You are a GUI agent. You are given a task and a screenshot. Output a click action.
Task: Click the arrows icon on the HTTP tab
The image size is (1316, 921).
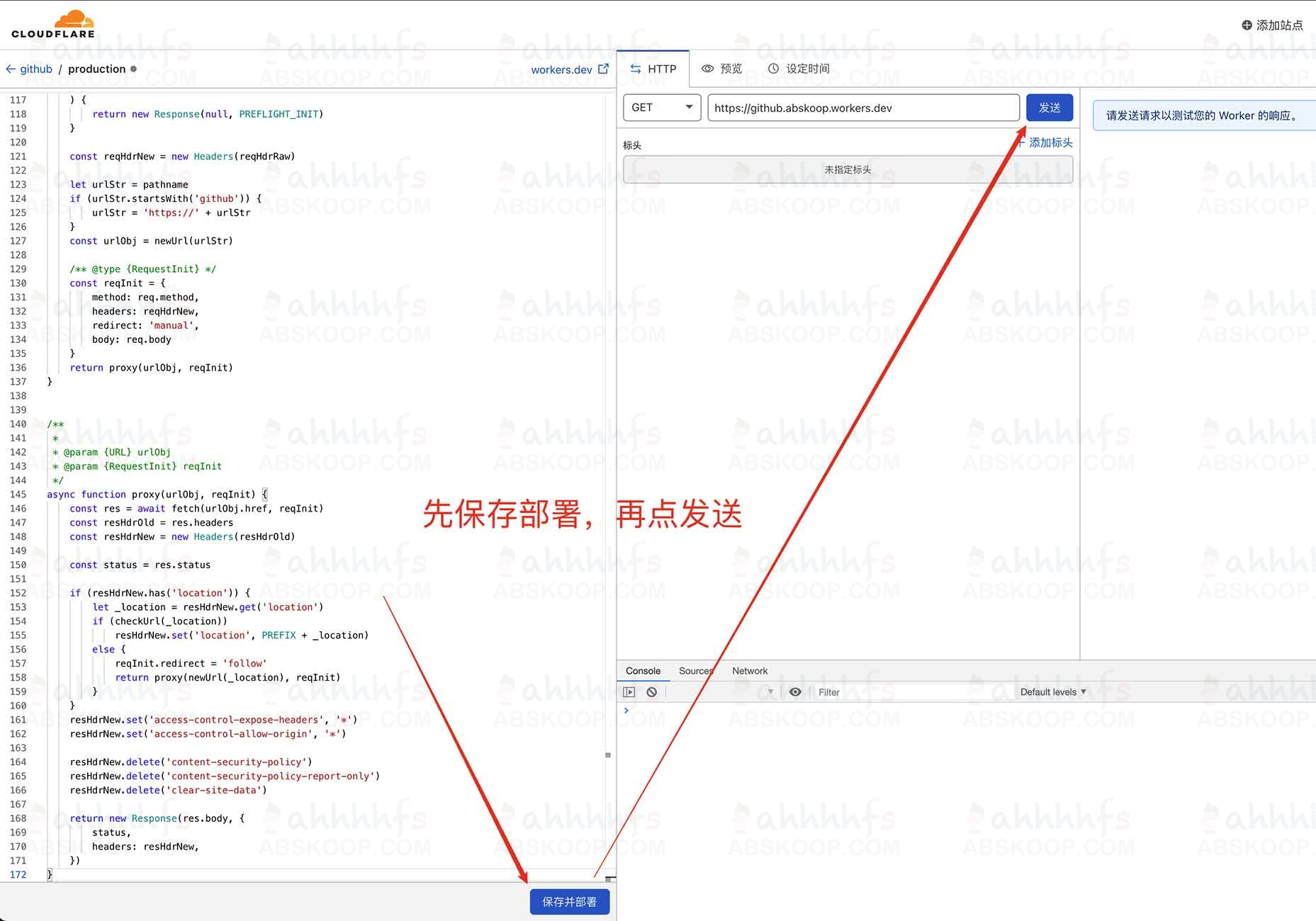636,69
